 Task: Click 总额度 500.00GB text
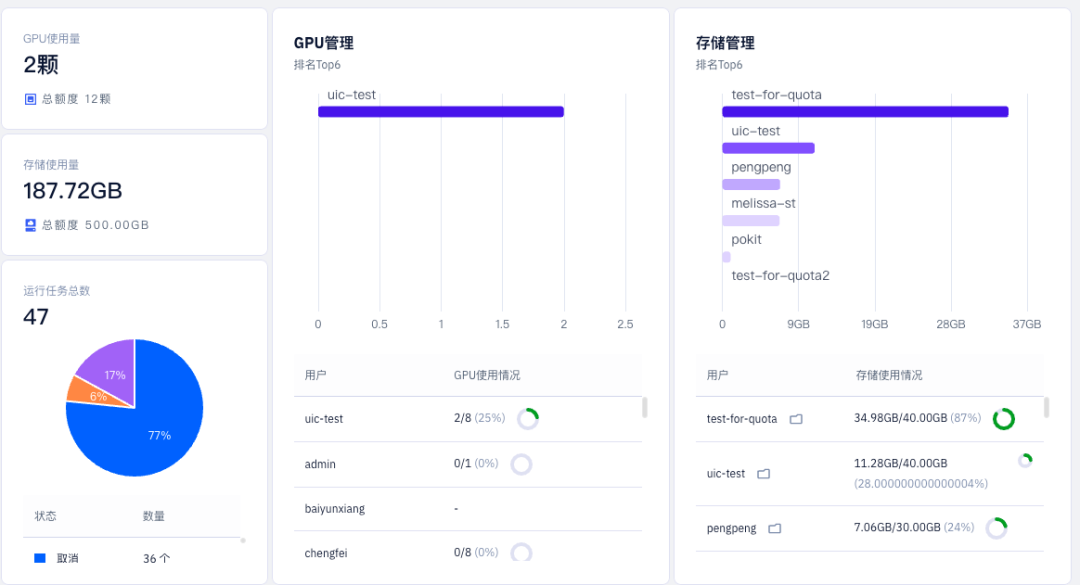click(95, 225)
